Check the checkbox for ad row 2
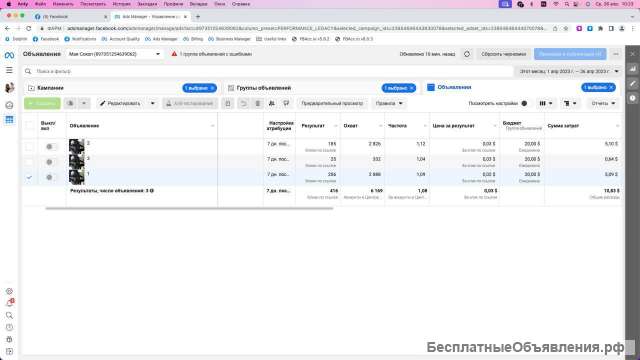The width and height of the screenshot is (640, 360). (x=29, y=147)
